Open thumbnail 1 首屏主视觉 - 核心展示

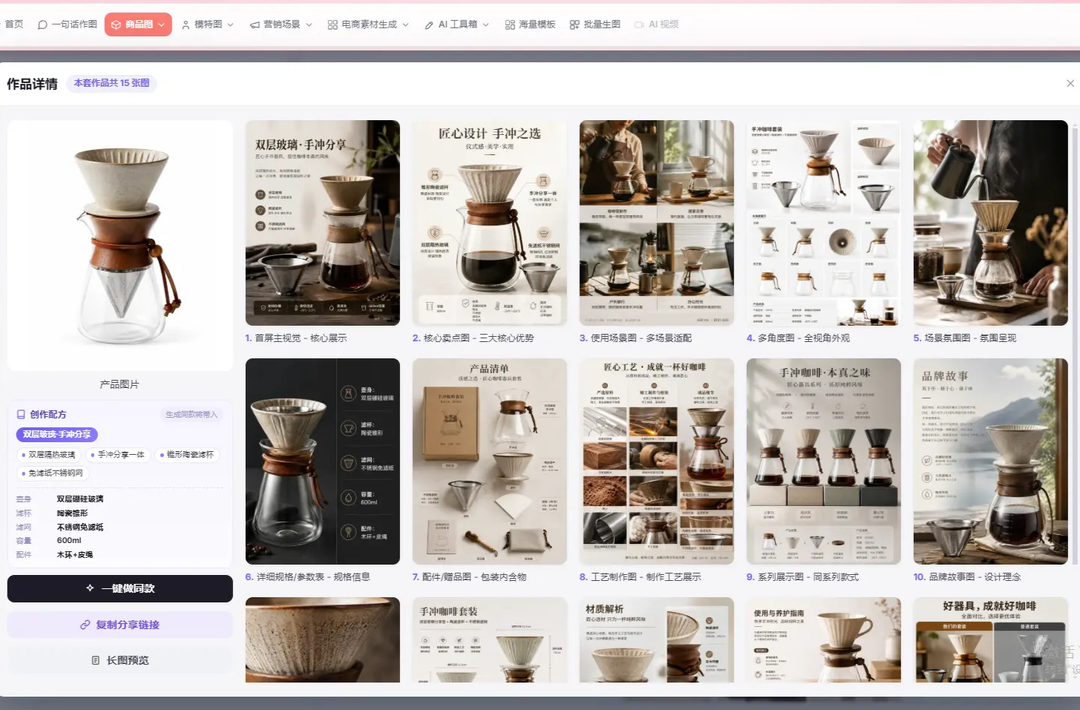pos(322,222)
